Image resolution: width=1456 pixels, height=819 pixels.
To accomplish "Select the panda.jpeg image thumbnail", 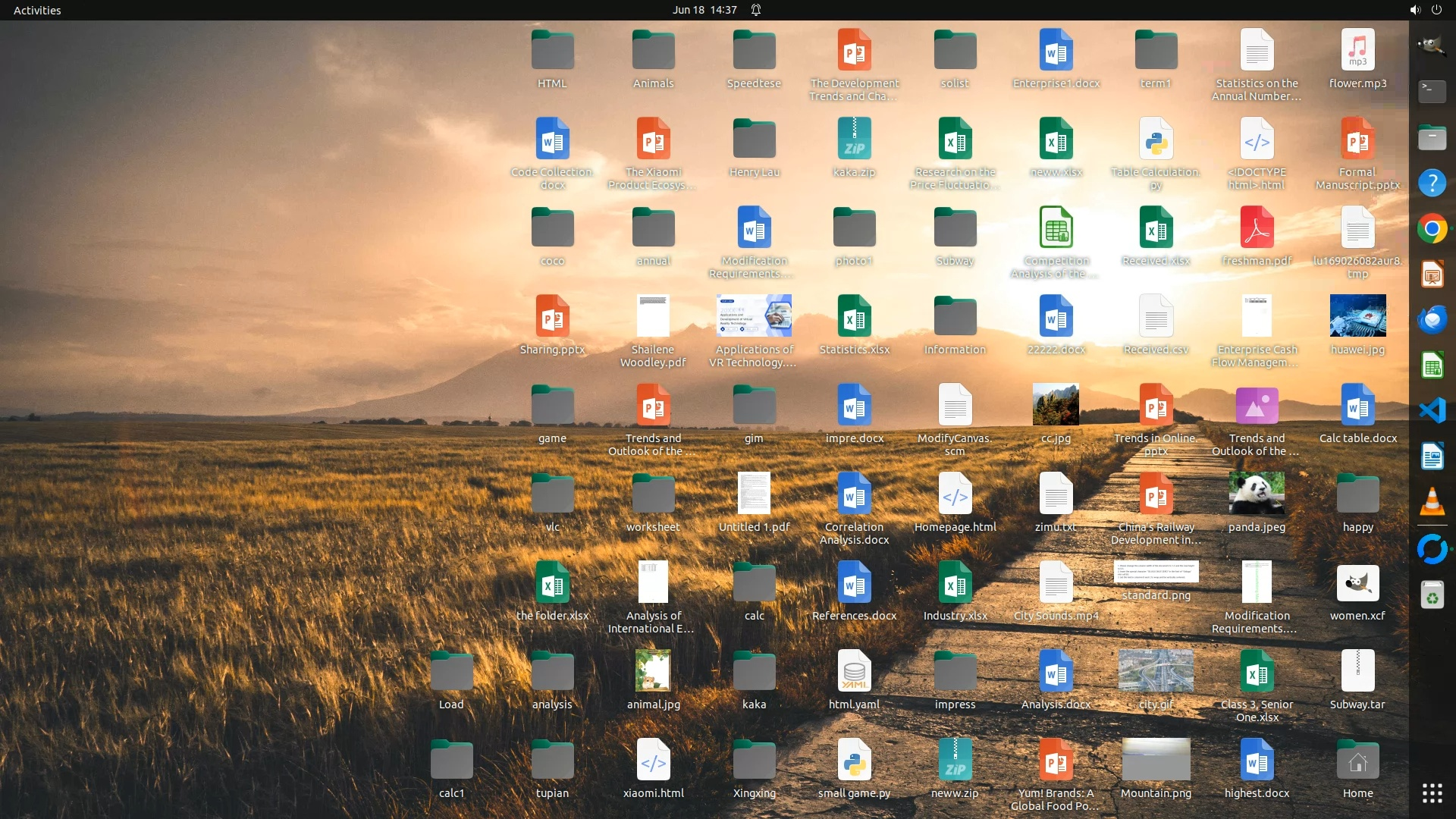I will click(x=1257, y=494).
